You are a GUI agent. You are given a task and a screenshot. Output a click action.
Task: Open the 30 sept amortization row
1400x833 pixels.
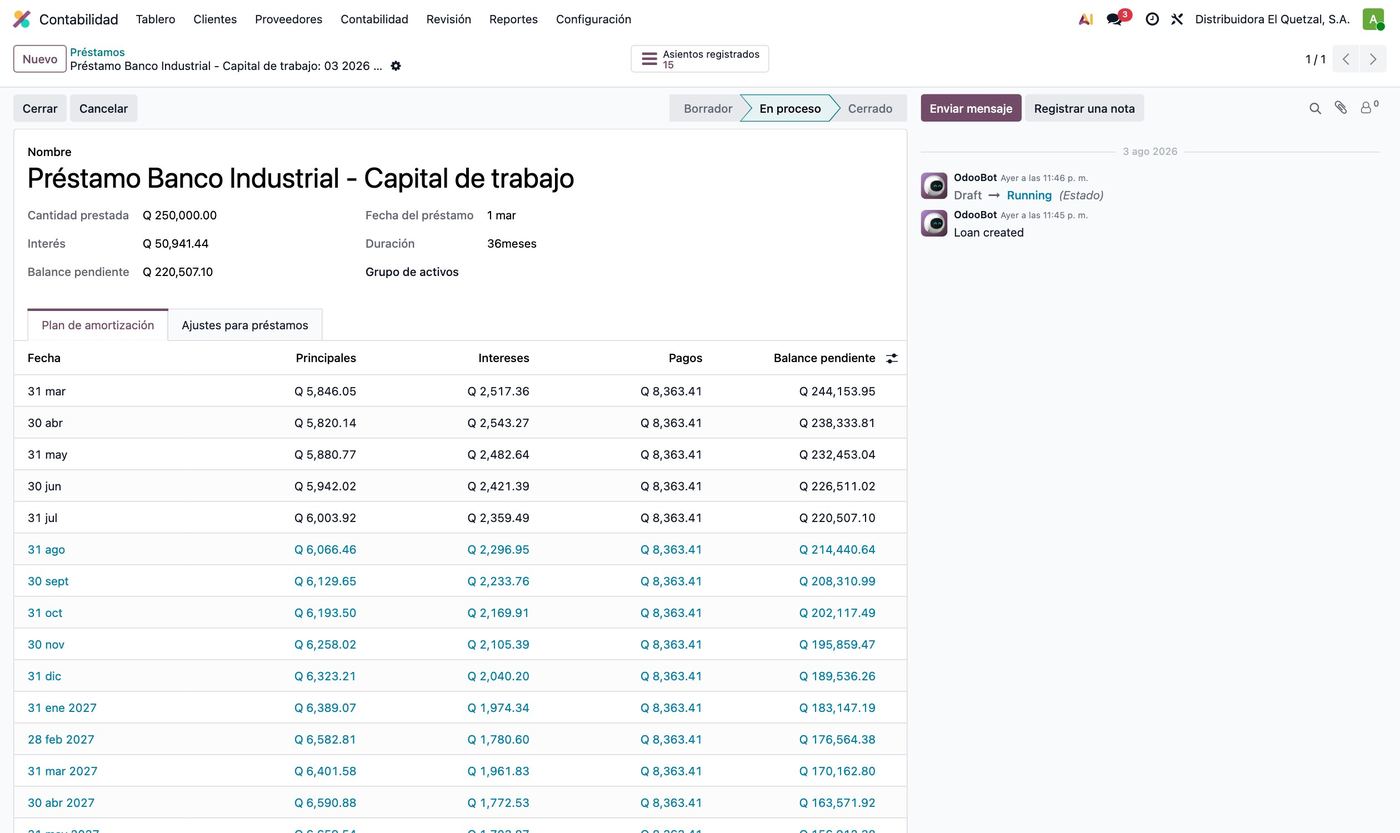(x=460, y=581)
